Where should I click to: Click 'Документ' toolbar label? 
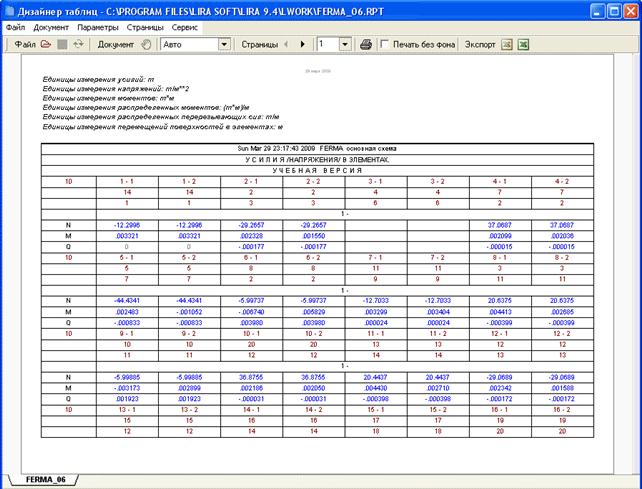click(x=116, y=44)
